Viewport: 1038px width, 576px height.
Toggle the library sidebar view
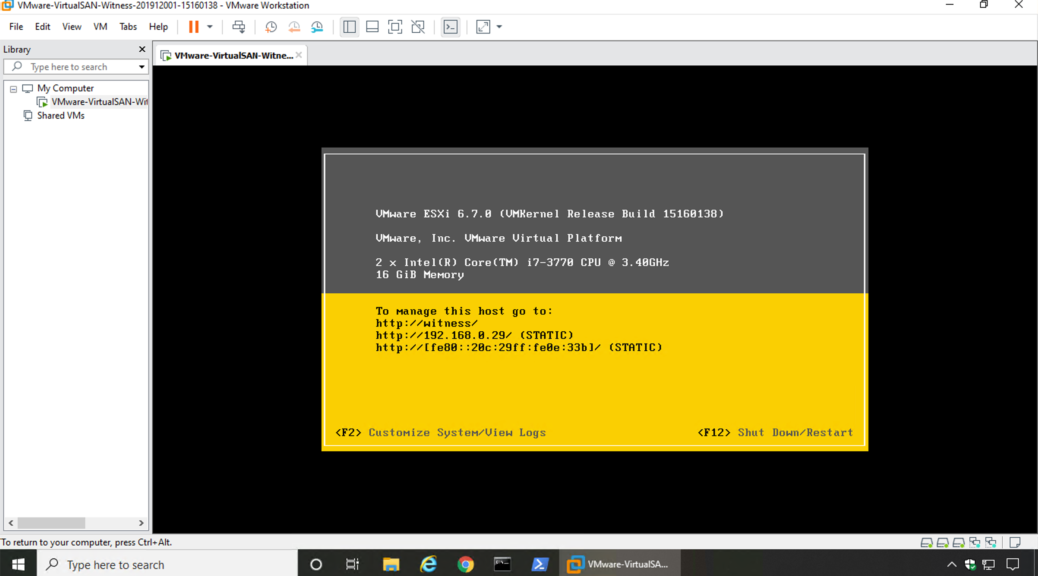349,27
